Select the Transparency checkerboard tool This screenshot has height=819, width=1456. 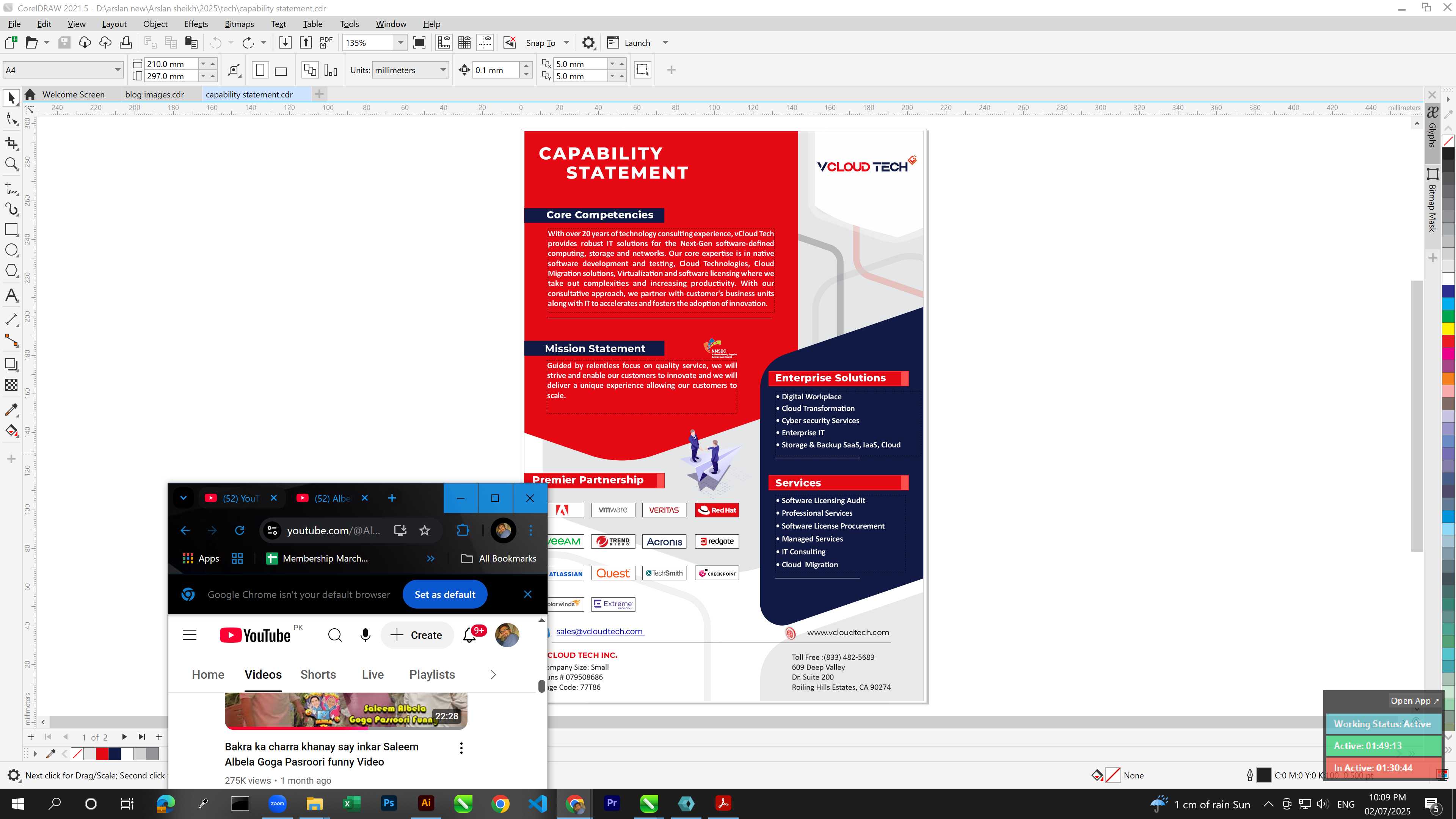(x=11, y=385)
